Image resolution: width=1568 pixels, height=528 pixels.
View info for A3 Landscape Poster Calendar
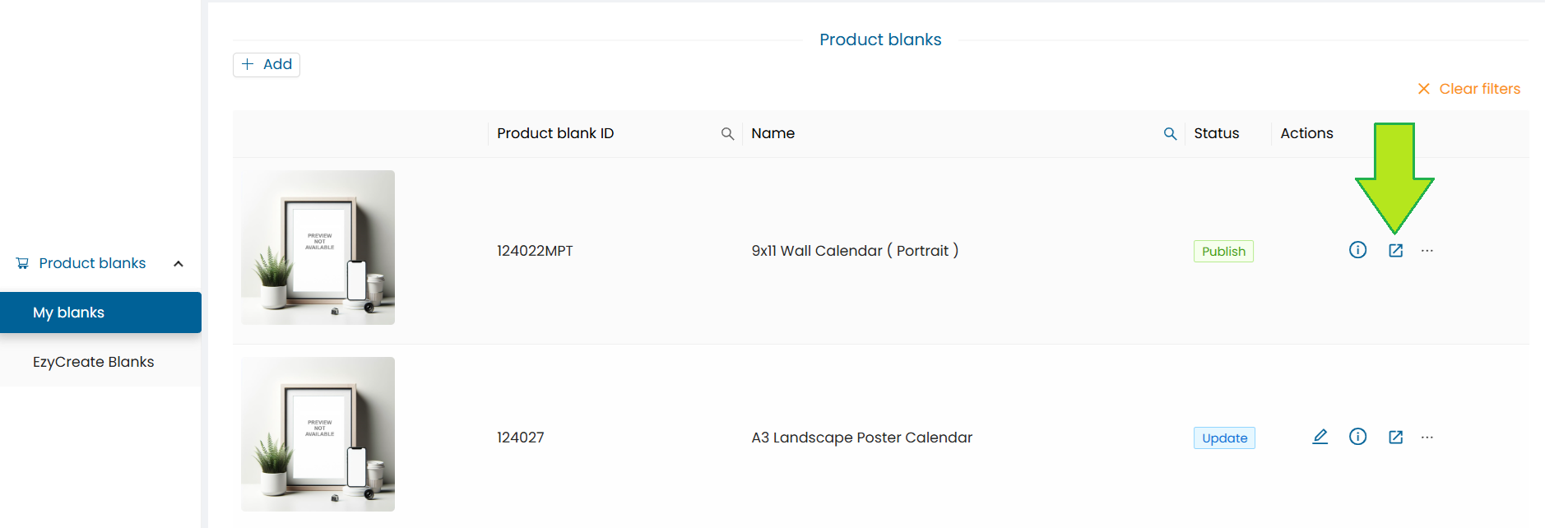point(1357,437)
